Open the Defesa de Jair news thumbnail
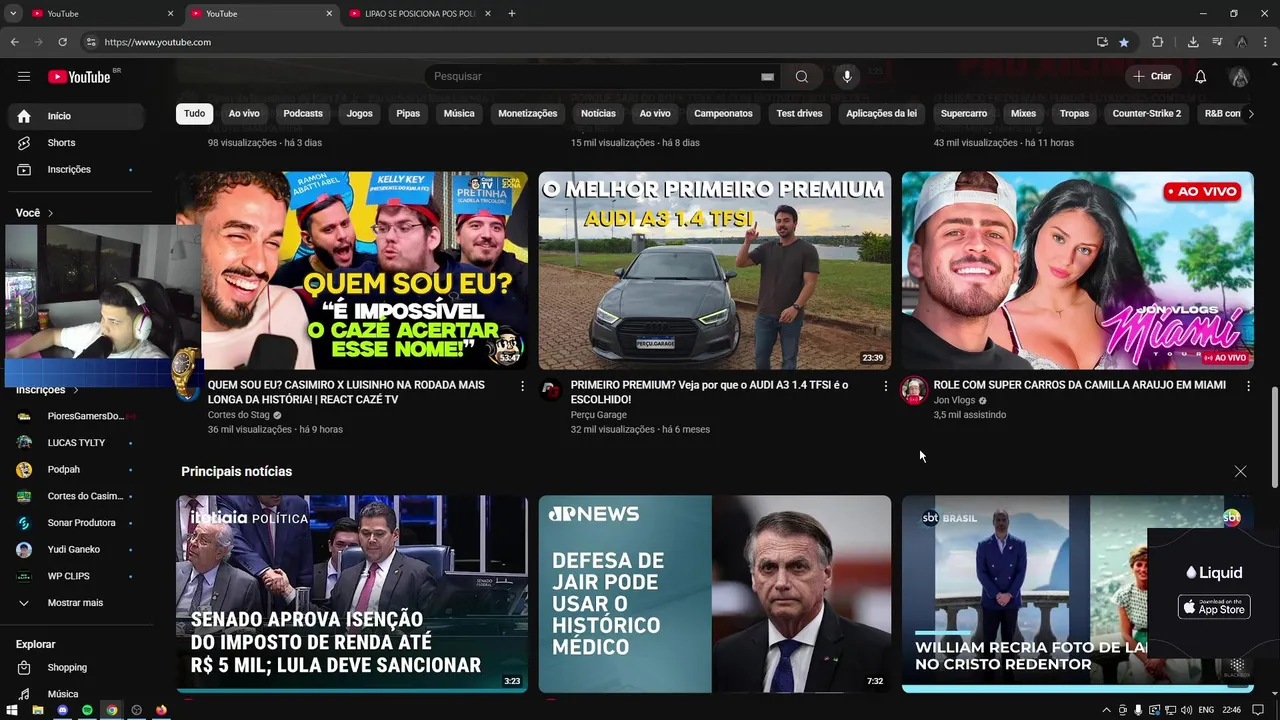This screenshot has width=1280, height=720. tap(715, 594)
